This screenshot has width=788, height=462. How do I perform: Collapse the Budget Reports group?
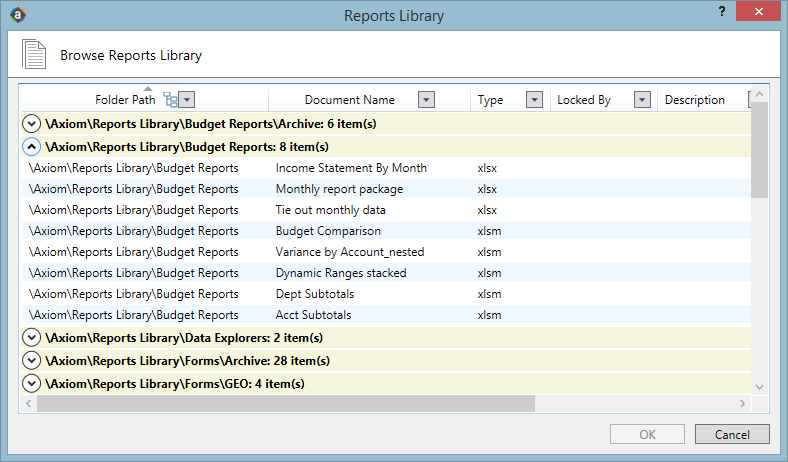point(31,147)
